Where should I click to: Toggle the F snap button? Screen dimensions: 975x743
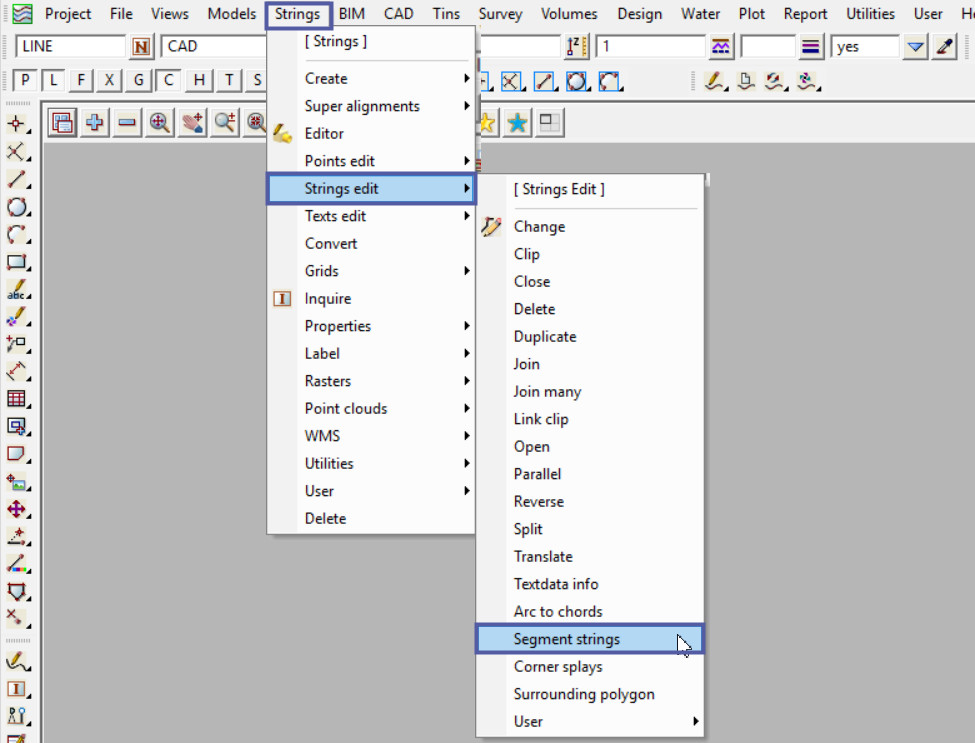coord(81,80)
